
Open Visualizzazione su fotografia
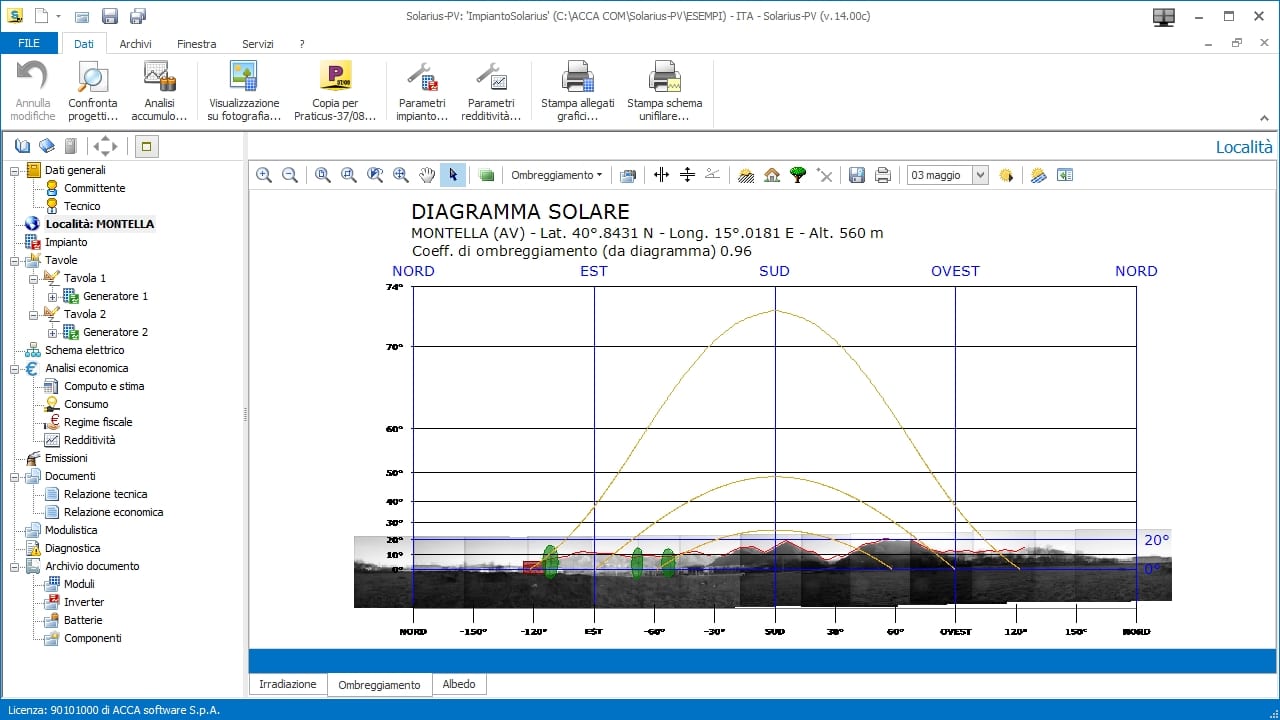click(x=244, y=92)
